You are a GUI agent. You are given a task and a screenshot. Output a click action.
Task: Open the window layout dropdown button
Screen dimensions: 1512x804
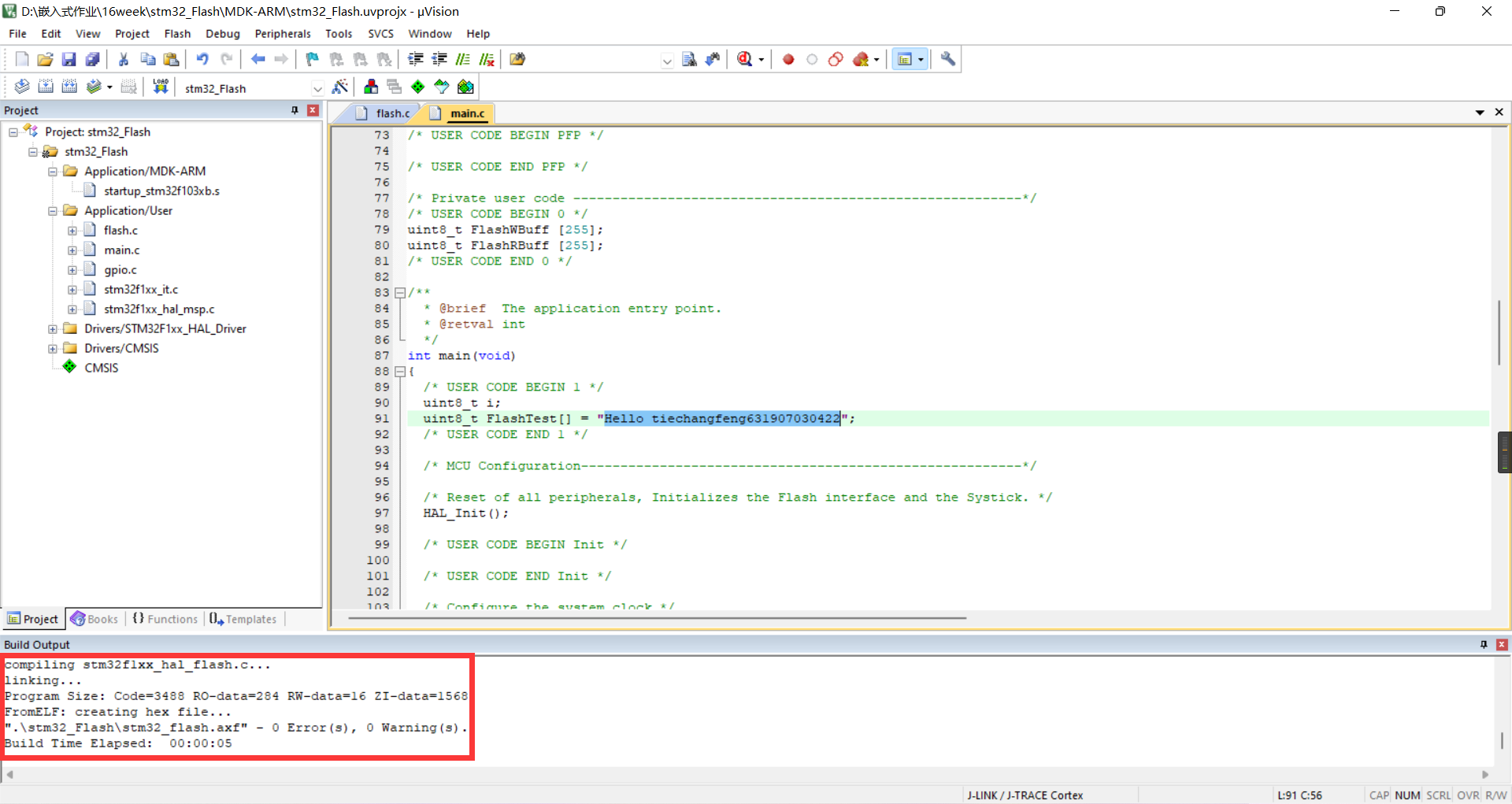[x=921, y=59]
